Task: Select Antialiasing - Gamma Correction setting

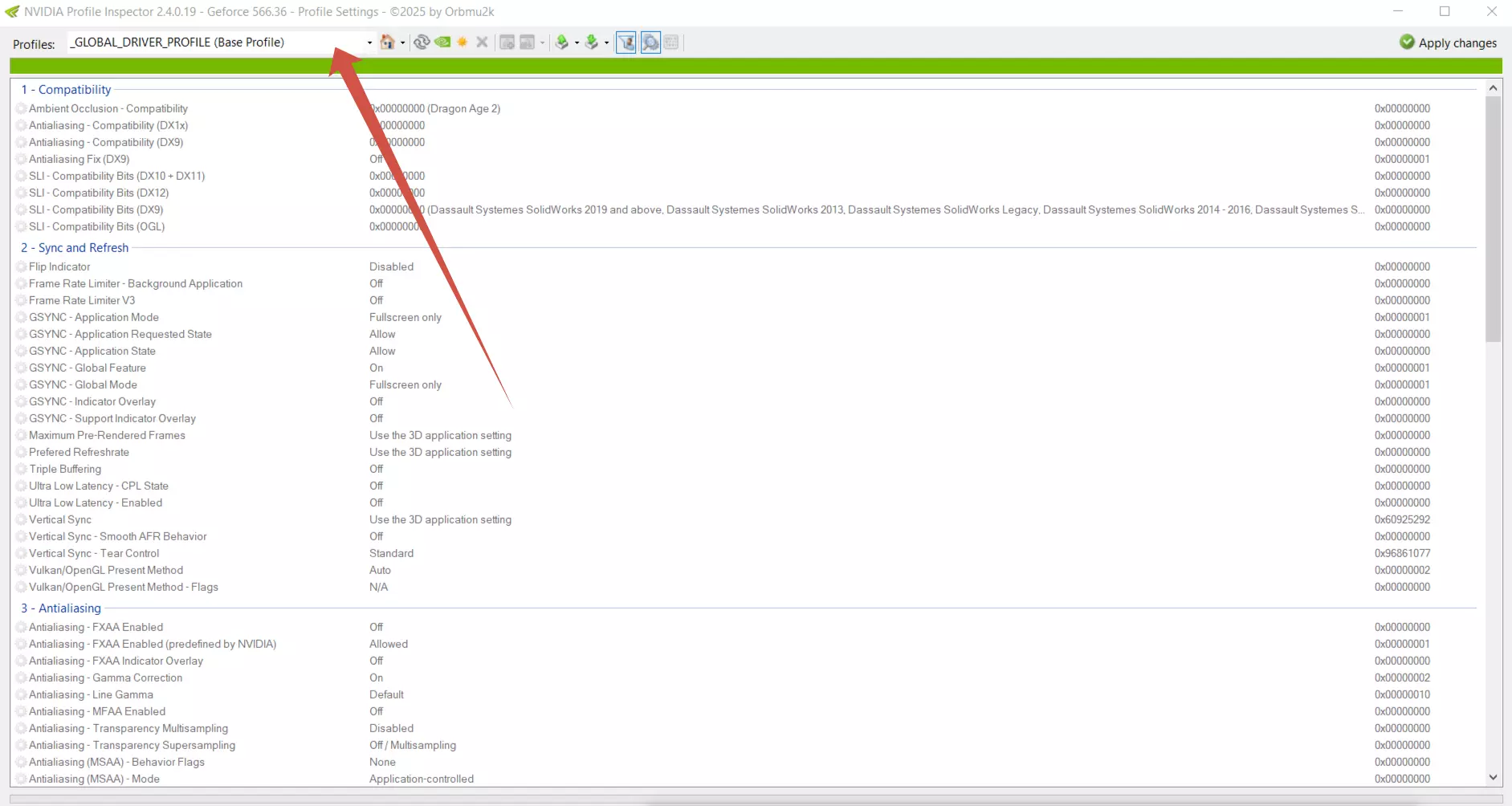Action: coord(105,678)
